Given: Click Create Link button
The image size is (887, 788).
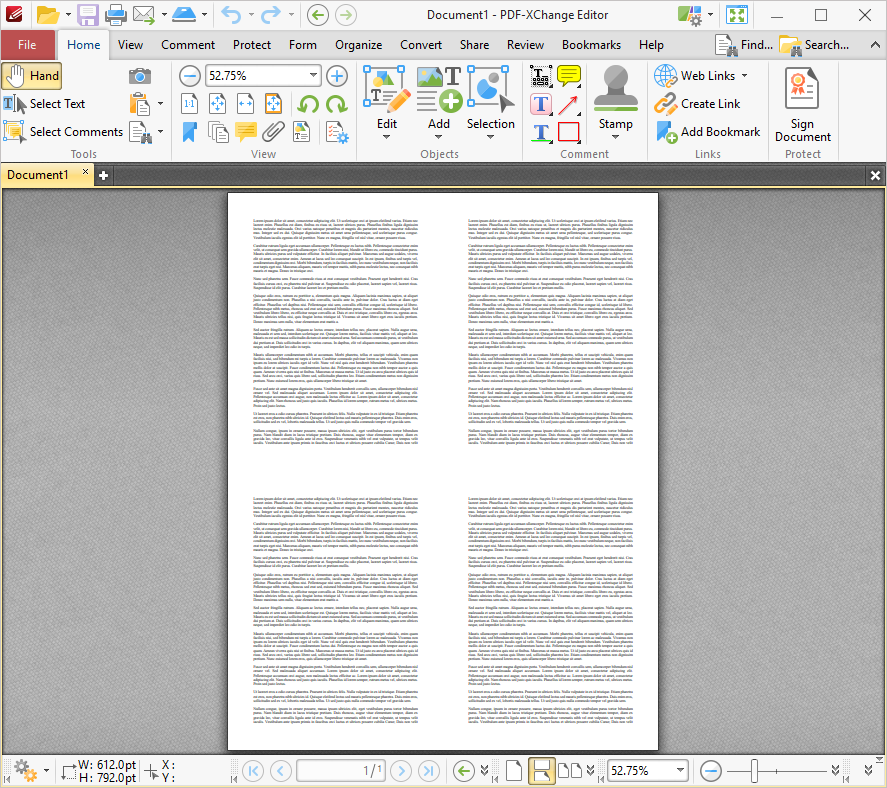Looking at the screenshot, I should pyautogui.click(x=697, y=104).
